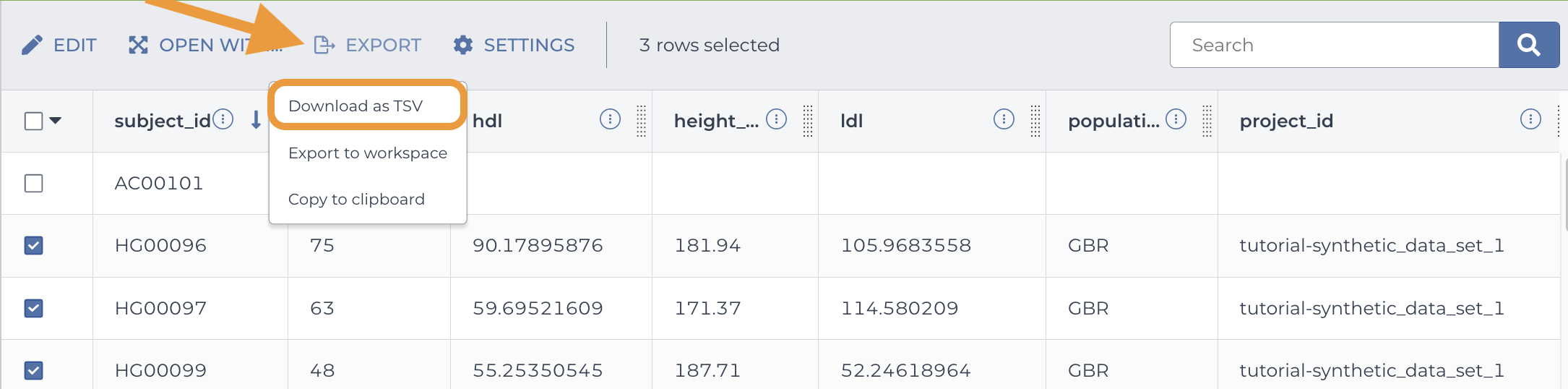Click the EXPORT file-arrow icon
The height and width of the screenshot is (389, 1568).
click(x=324, y=45)
